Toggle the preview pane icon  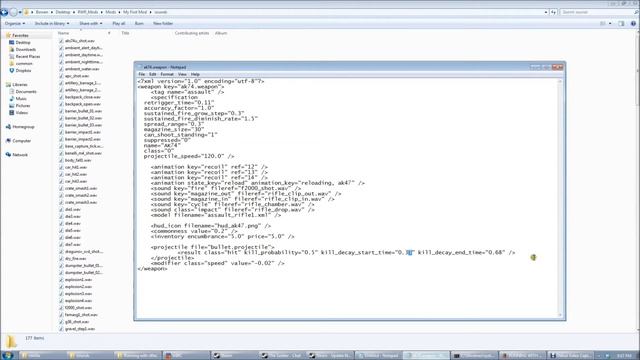[621, 24]
